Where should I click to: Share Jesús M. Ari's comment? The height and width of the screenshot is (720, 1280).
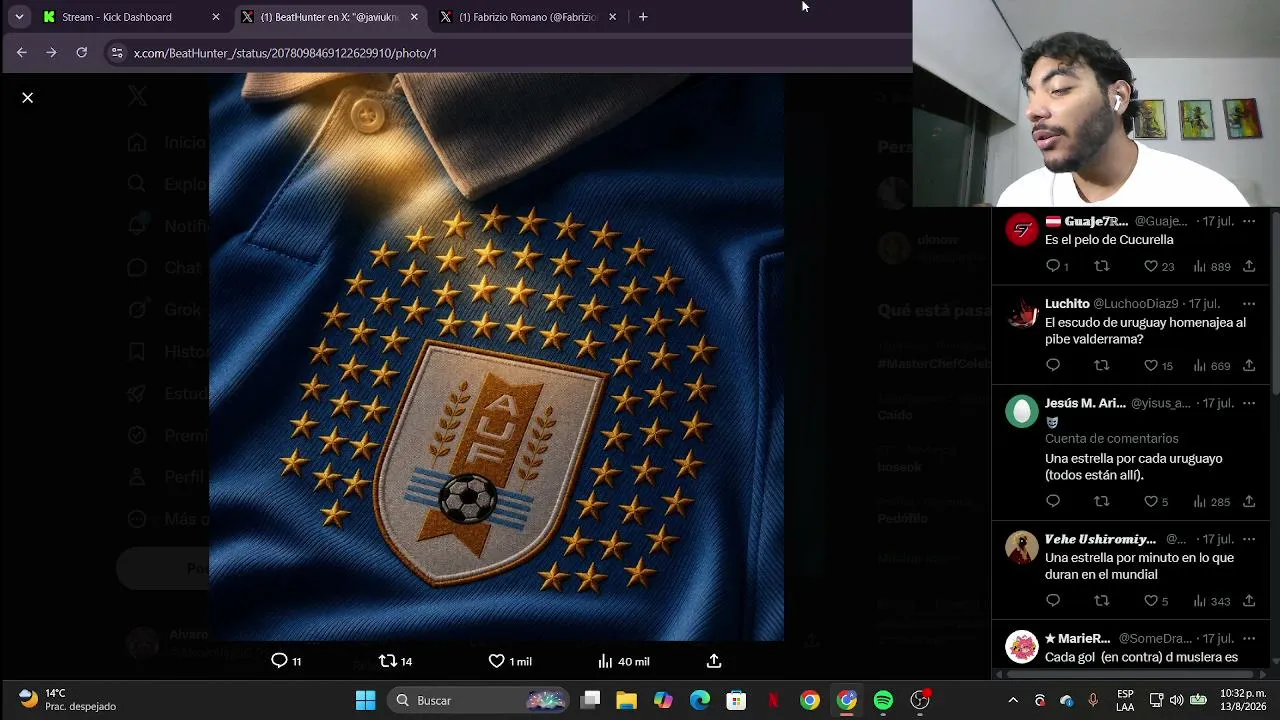coord(1249,501)
